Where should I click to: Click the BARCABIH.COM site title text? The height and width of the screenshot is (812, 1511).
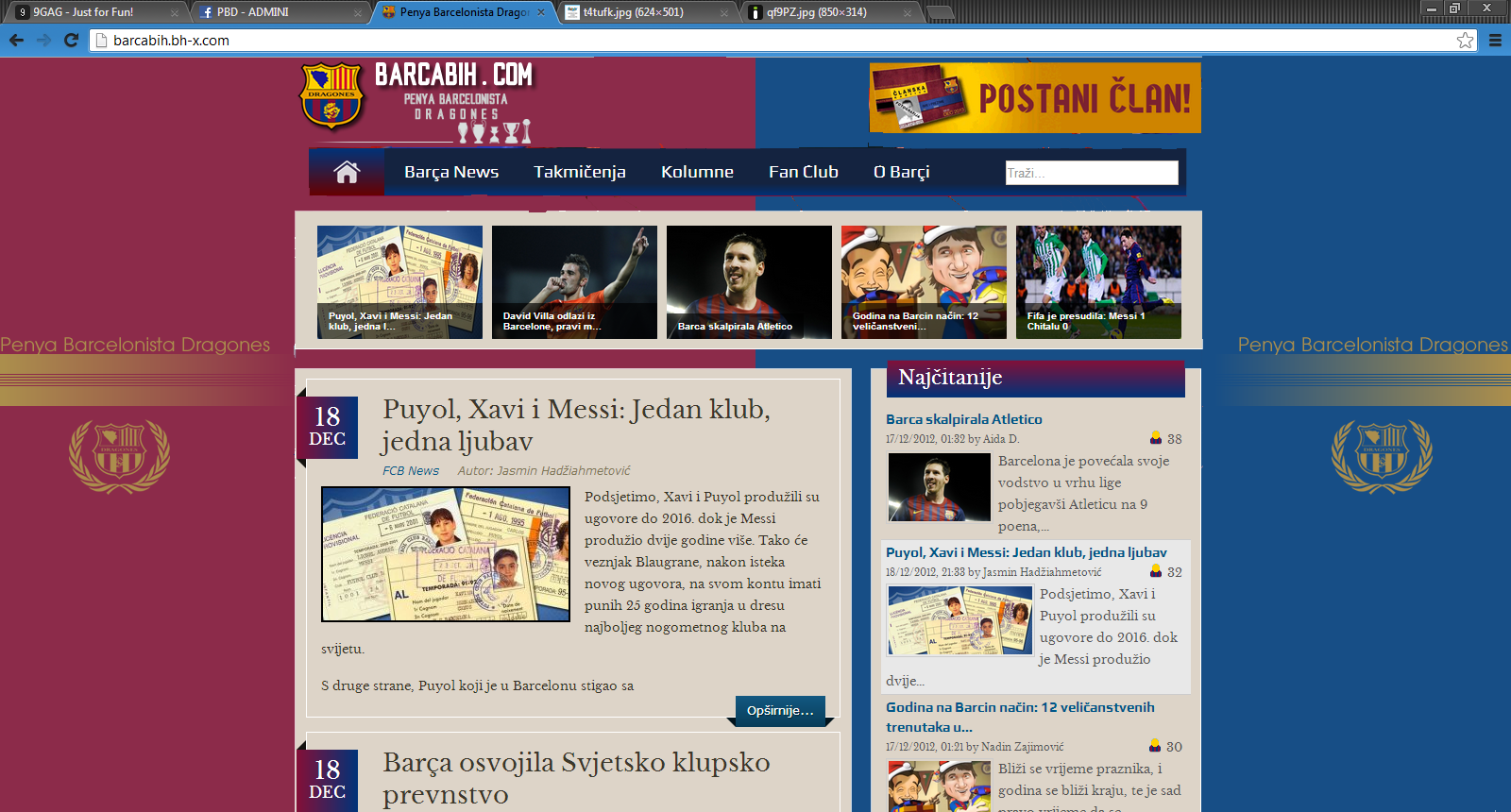pos(453,75)
